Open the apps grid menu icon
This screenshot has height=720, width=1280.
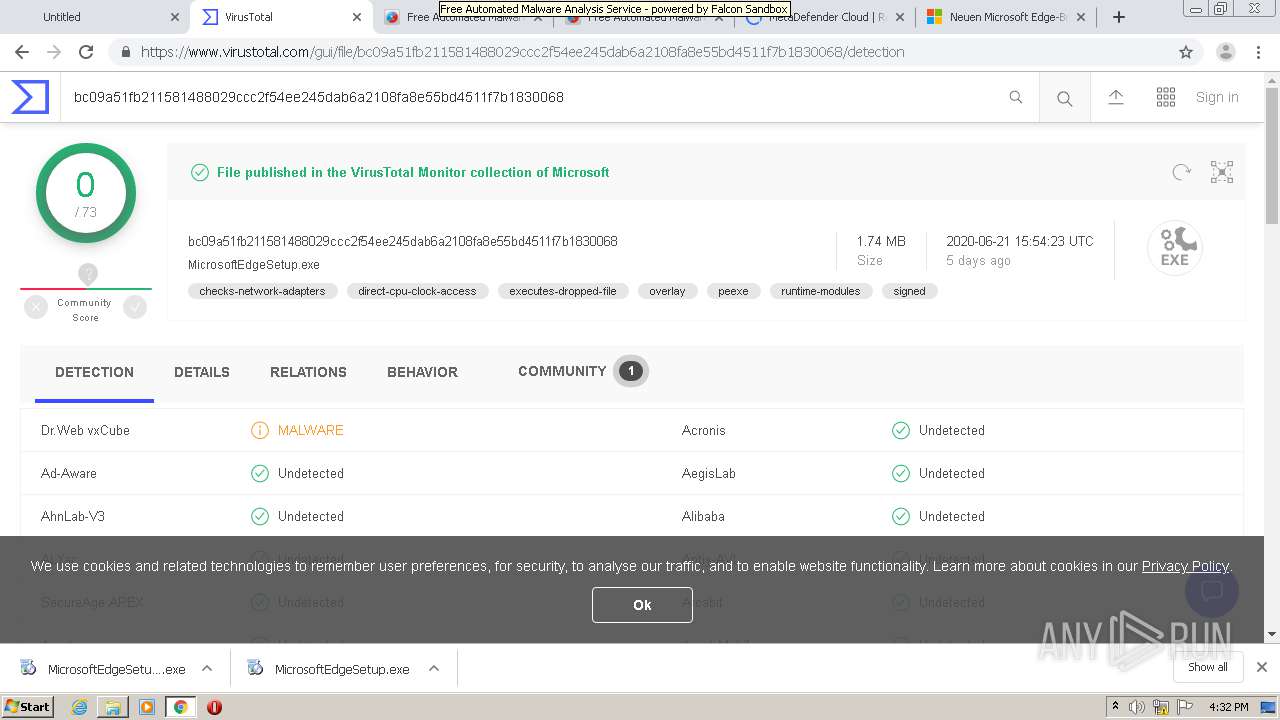[x=1166, y=97]
